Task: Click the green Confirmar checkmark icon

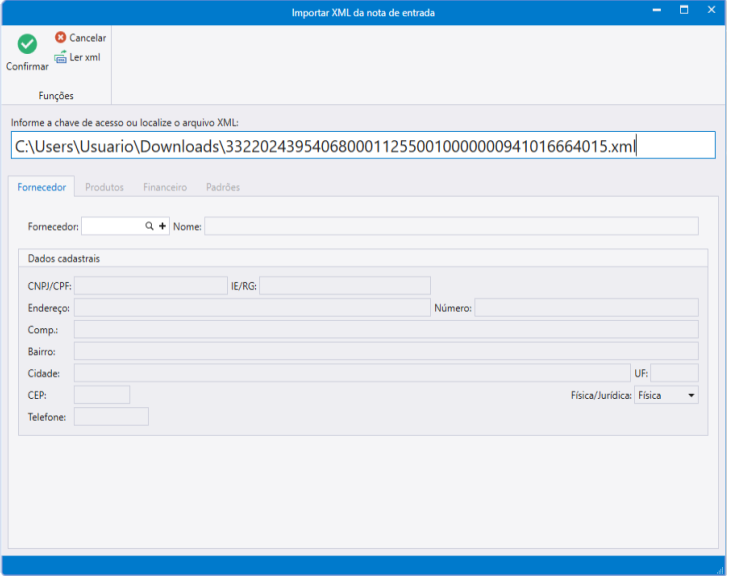Action: coord(27,44)
